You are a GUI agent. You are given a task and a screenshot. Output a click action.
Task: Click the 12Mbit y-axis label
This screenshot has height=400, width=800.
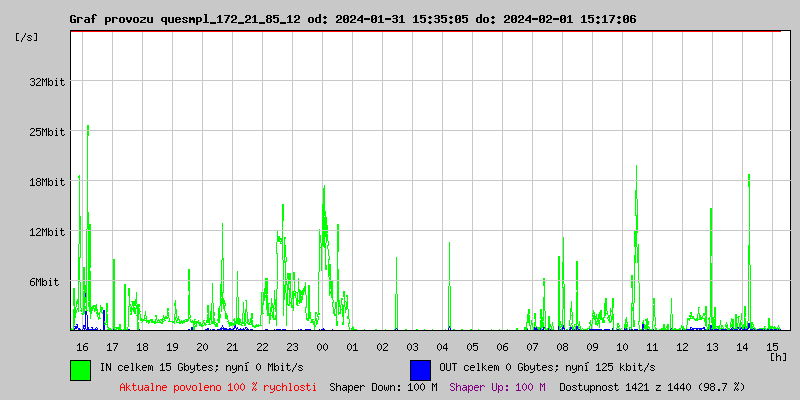point(47,232)
